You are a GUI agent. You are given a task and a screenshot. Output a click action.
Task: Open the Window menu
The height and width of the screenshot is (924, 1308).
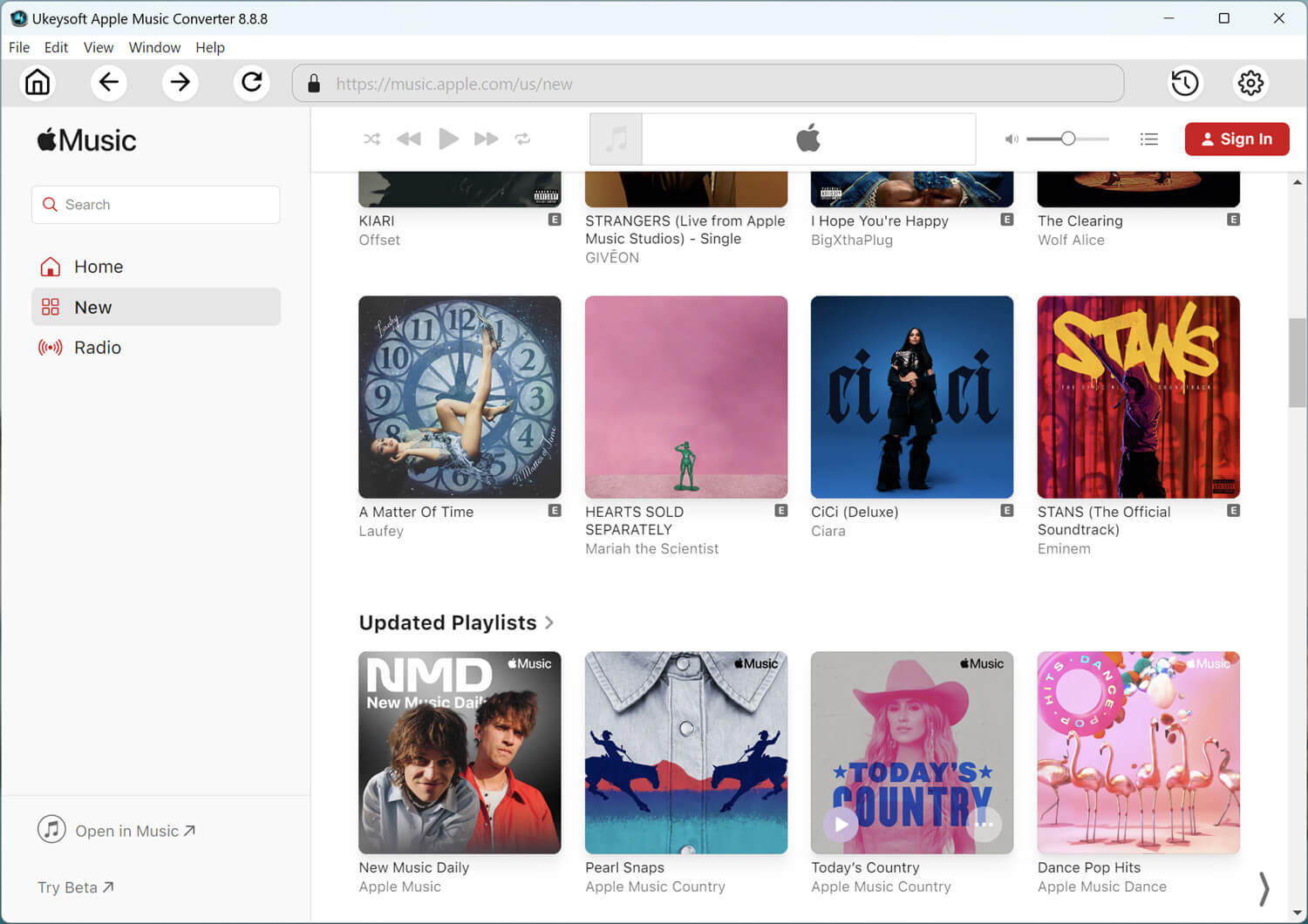(154, 47)
